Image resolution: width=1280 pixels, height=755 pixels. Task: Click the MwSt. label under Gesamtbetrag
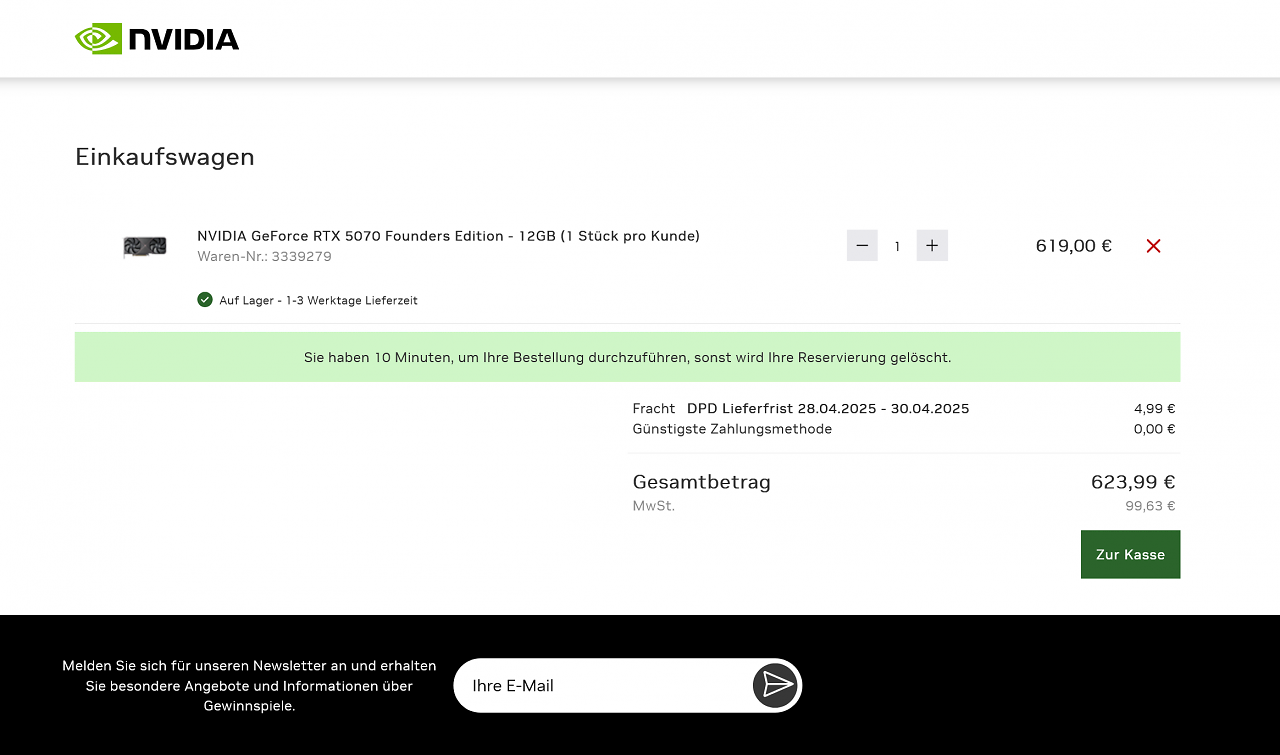(654, 506)
